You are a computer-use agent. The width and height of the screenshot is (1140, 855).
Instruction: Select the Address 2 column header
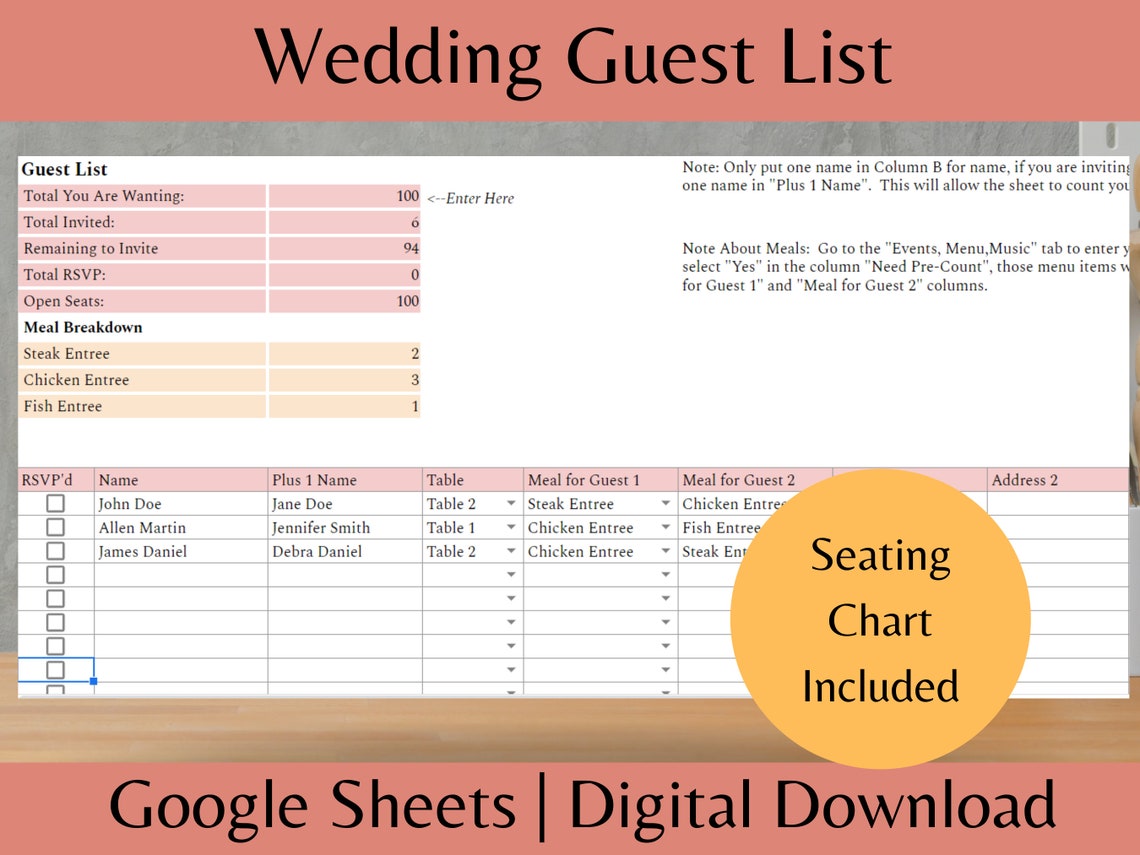pyautogui.click(x=1026, y=479)
